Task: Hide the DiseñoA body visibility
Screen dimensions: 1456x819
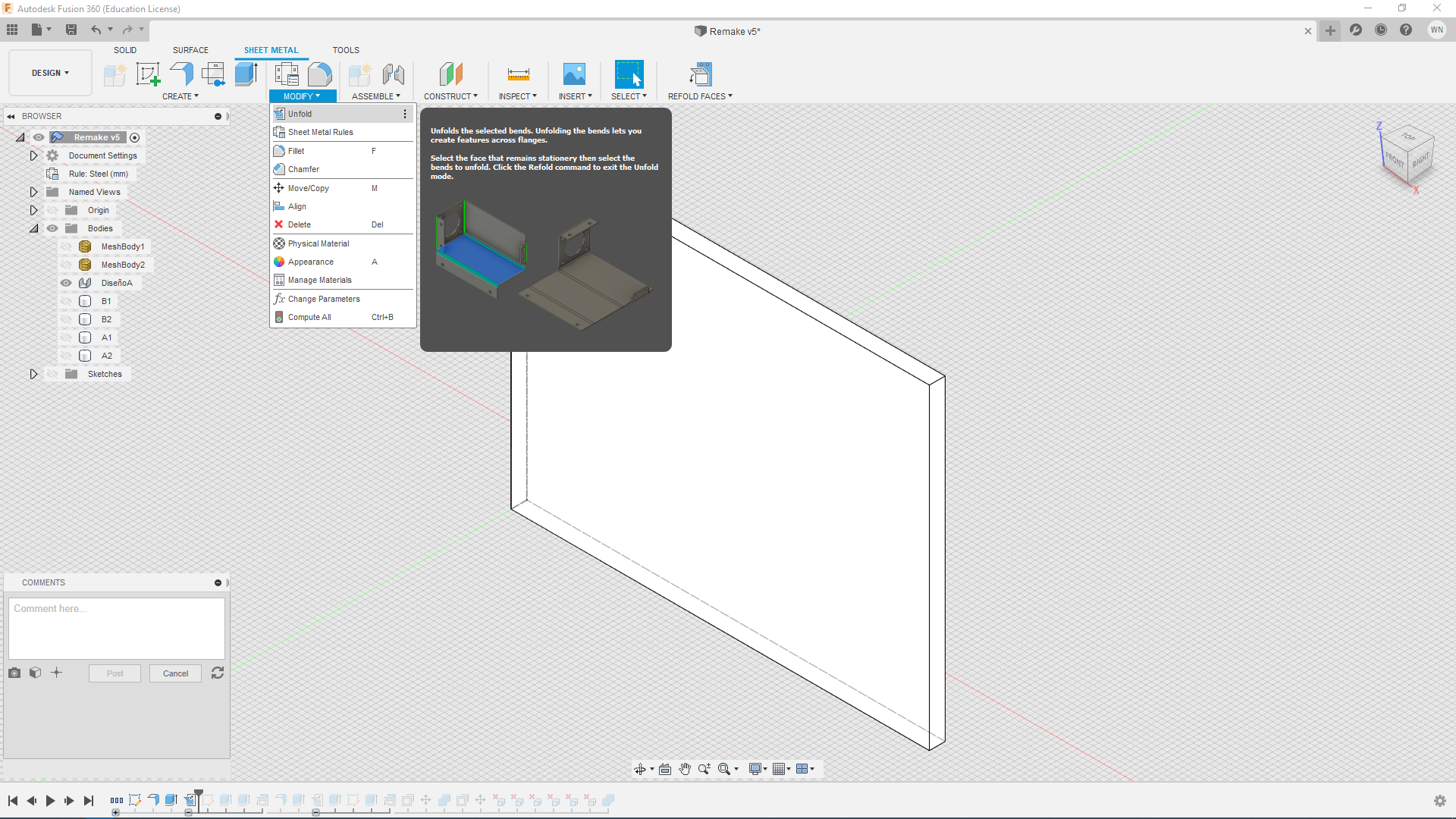Action: click(66, 283)
